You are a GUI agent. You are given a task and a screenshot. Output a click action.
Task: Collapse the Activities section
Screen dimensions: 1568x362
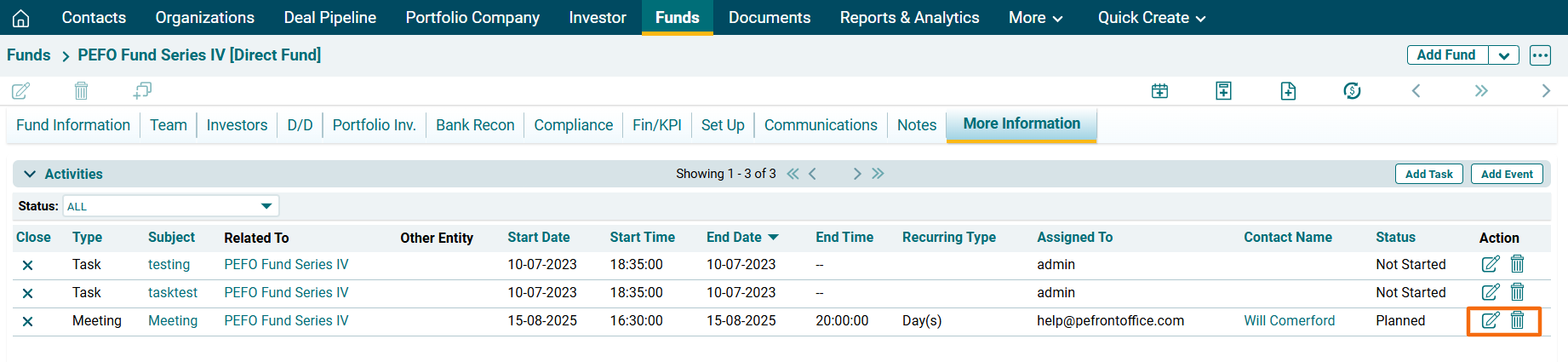click(x=30, y=174)
